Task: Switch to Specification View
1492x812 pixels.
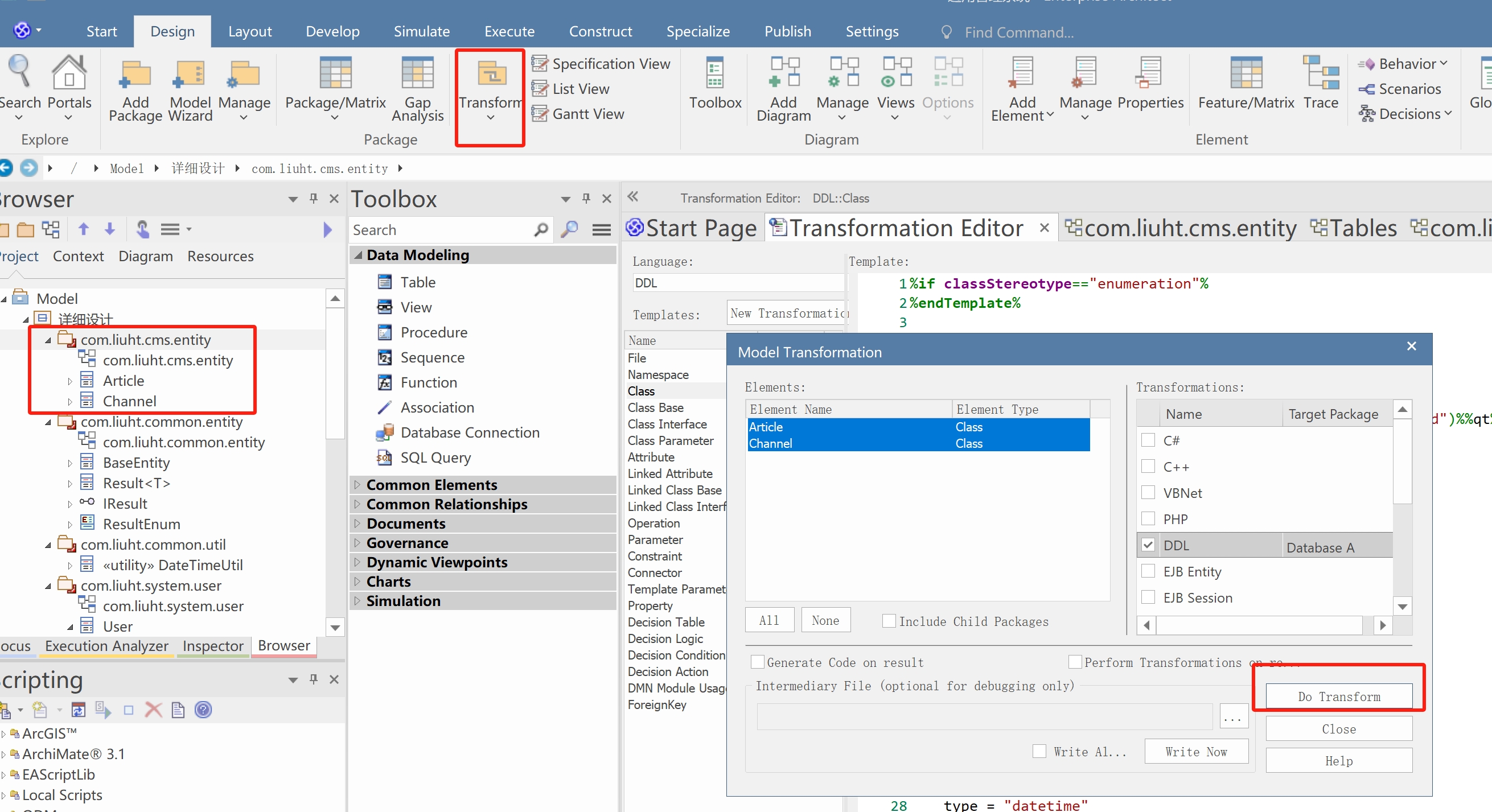Action: tap(601, 64)
